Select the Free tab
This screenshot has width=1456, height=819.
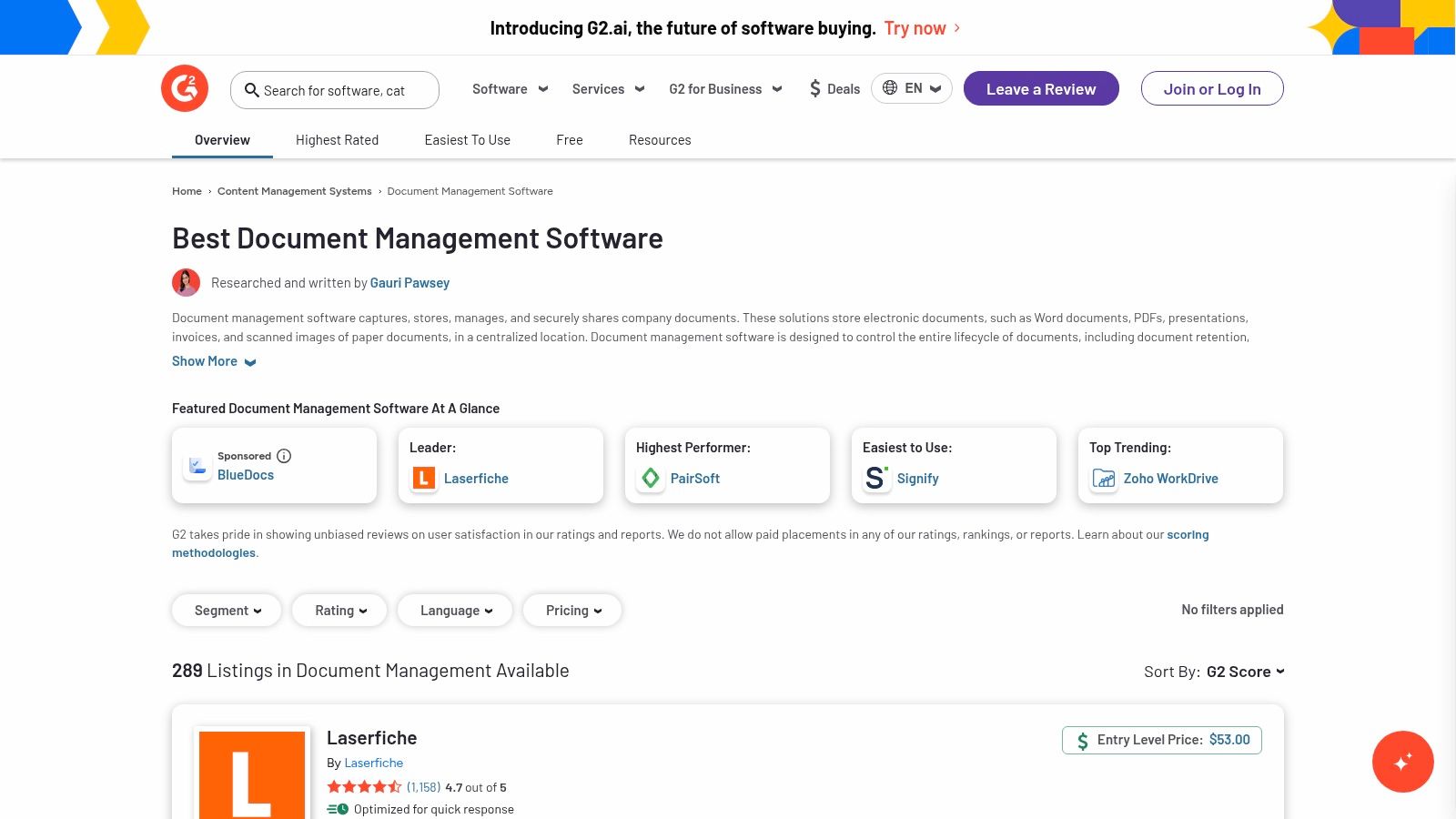pos(570,140)
